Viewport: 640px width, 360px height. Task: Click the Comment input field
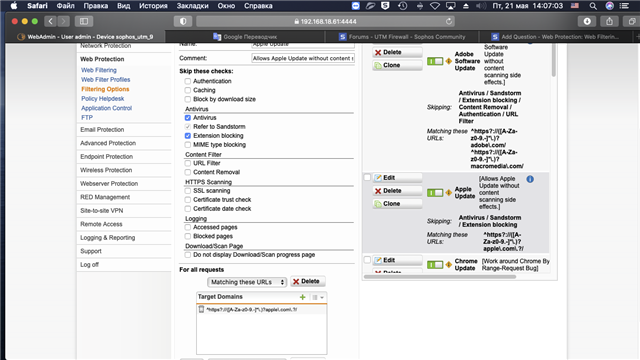[303, 58]
